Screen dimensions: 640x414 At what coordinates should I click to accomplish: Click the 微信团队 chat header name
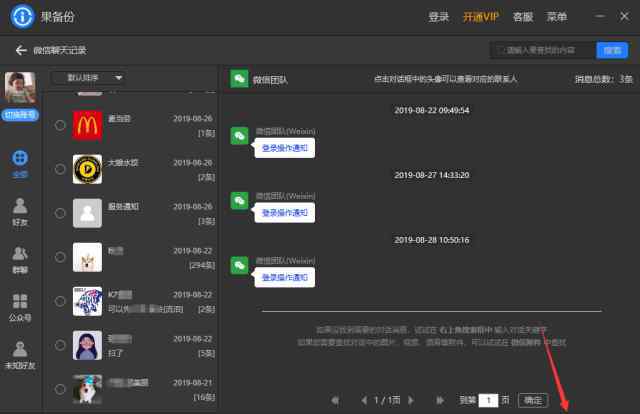[270, 80]
